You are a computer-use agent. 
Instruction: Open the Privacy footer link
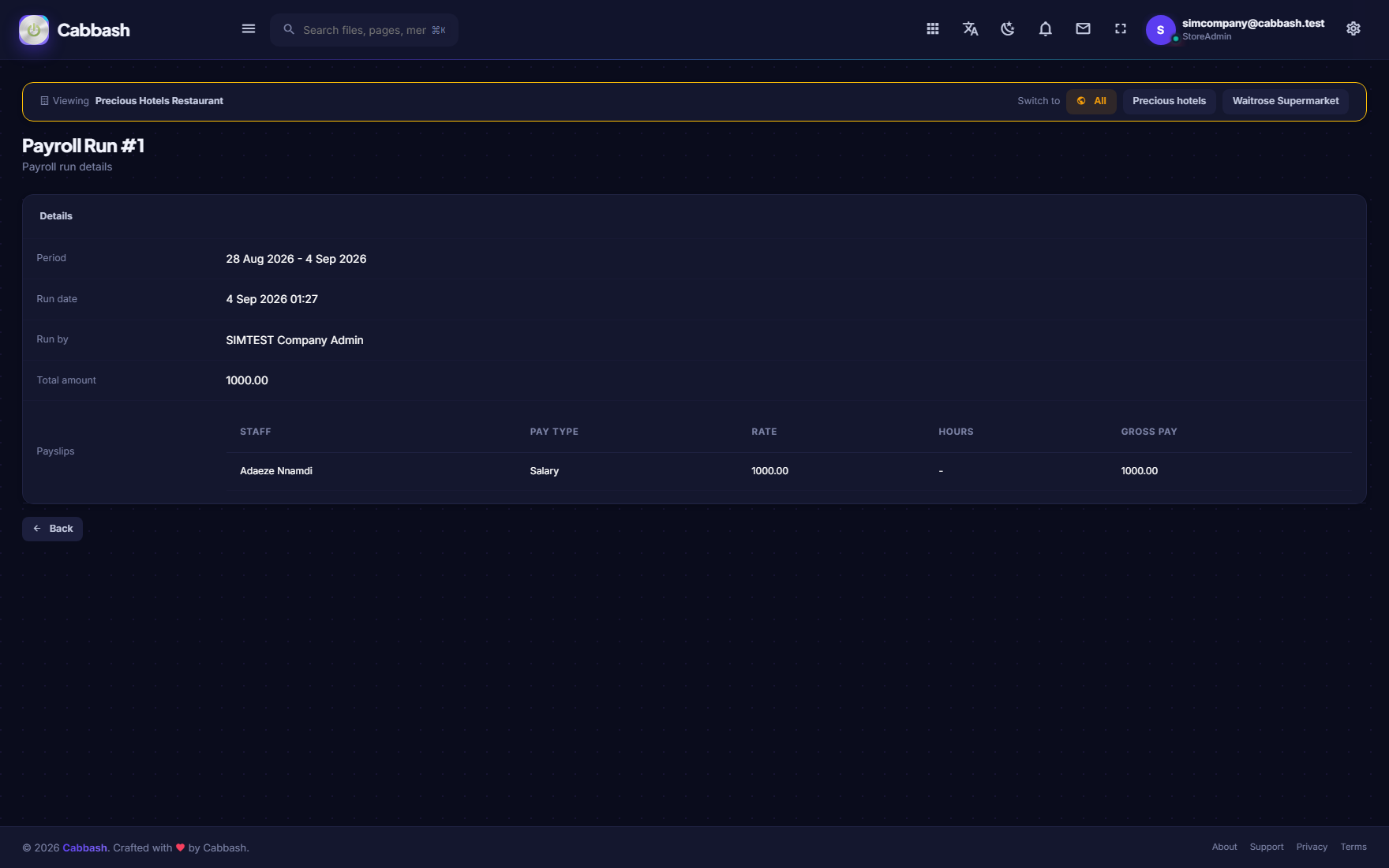click(x=1312, y=847)
